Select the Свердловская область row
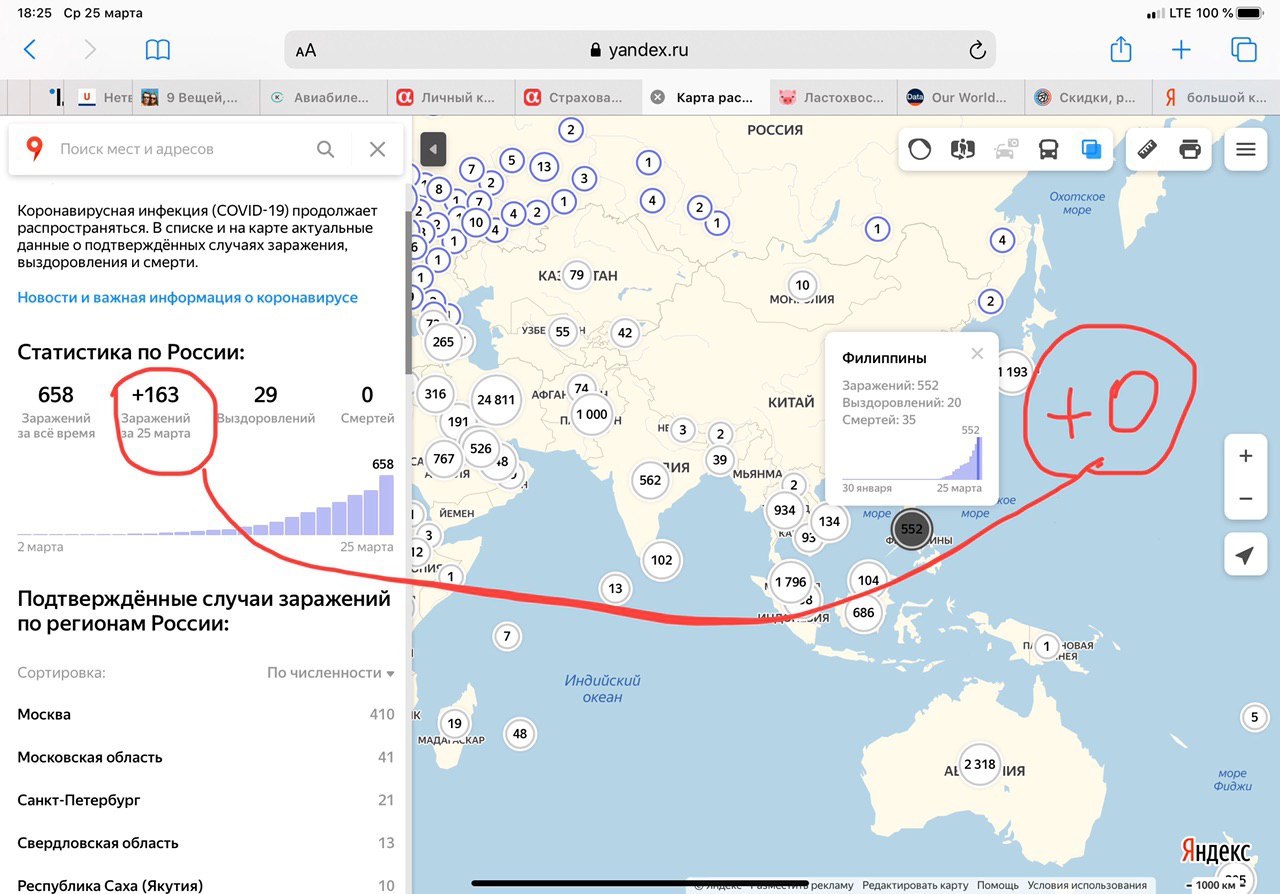The image size is (1280, 894). (206, 843)
